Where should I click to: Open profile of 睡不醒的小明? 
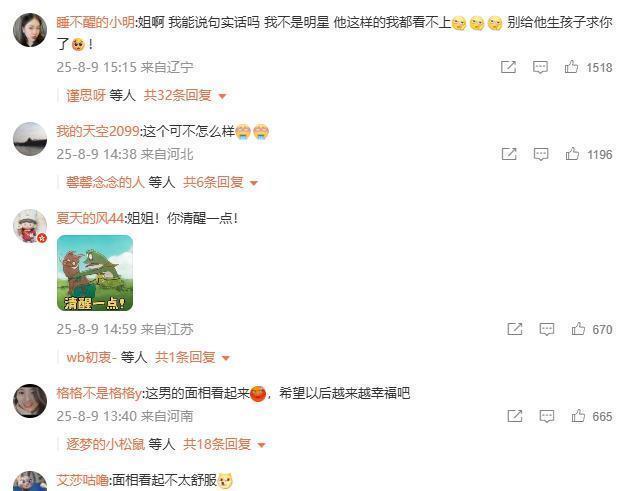(x=95, y=22)
